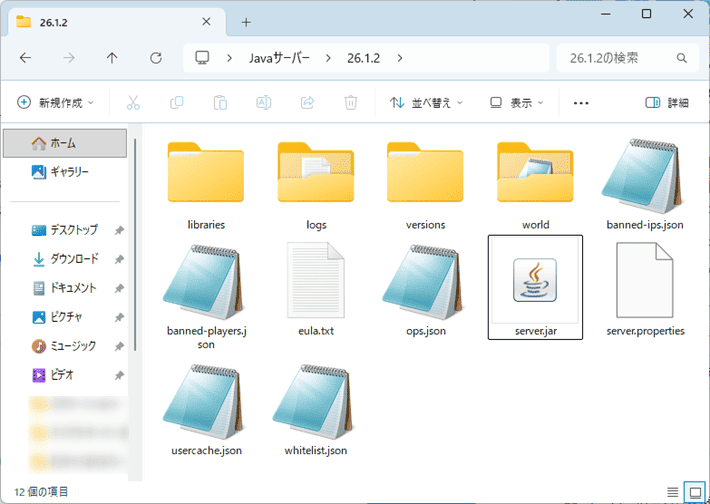Unpin ダウンロード using its pin icon
Screen dimensions: 710x504
pyautogui.click(x=119, y=259)
